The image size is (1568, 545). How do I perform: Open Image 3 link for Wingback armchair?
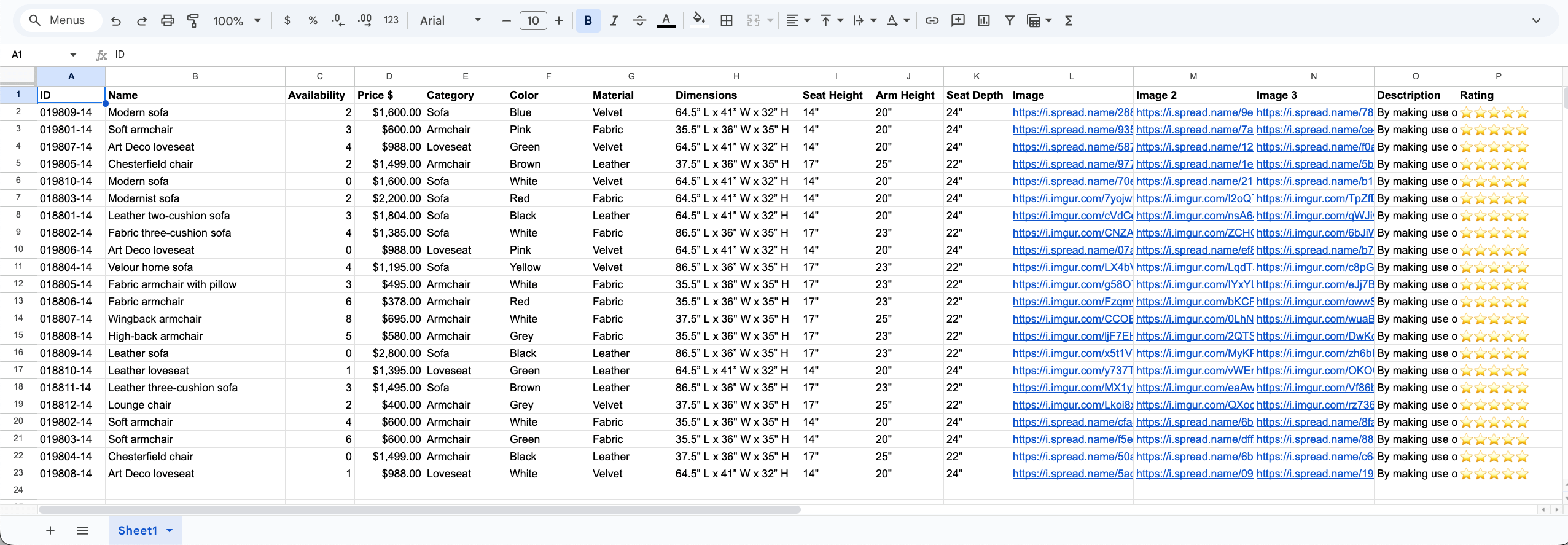1315,319
